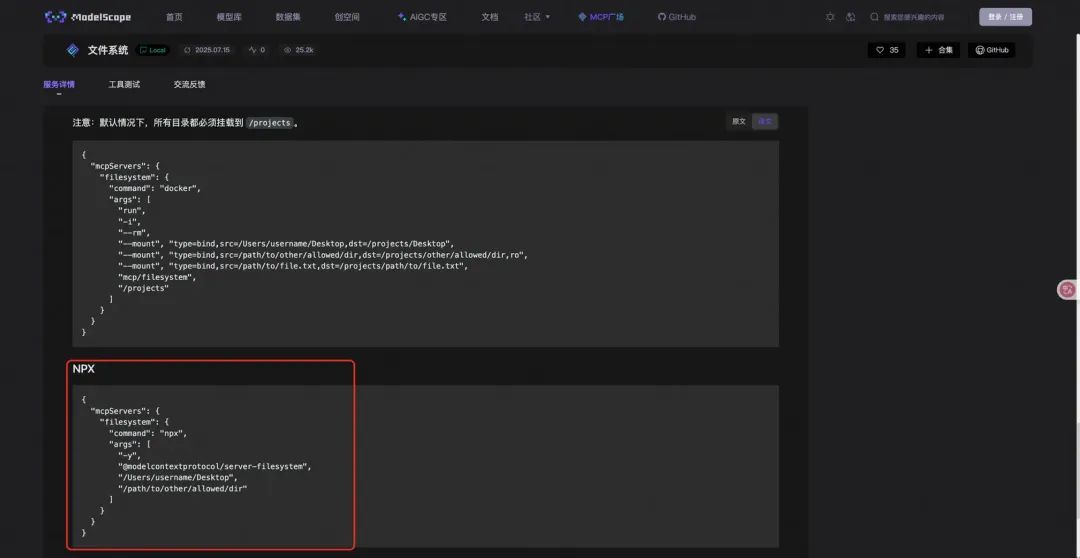Select the 译文 translated text toggle
The width and height of the screenshot is (1080, 558).
point(765,121)
